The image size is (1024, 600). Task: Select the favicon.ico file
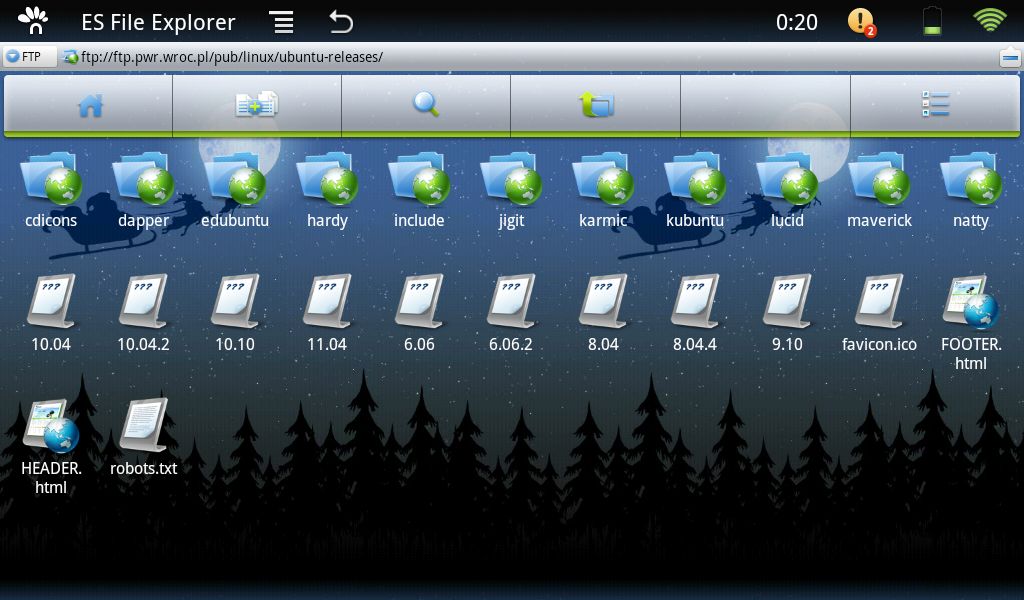879,313
